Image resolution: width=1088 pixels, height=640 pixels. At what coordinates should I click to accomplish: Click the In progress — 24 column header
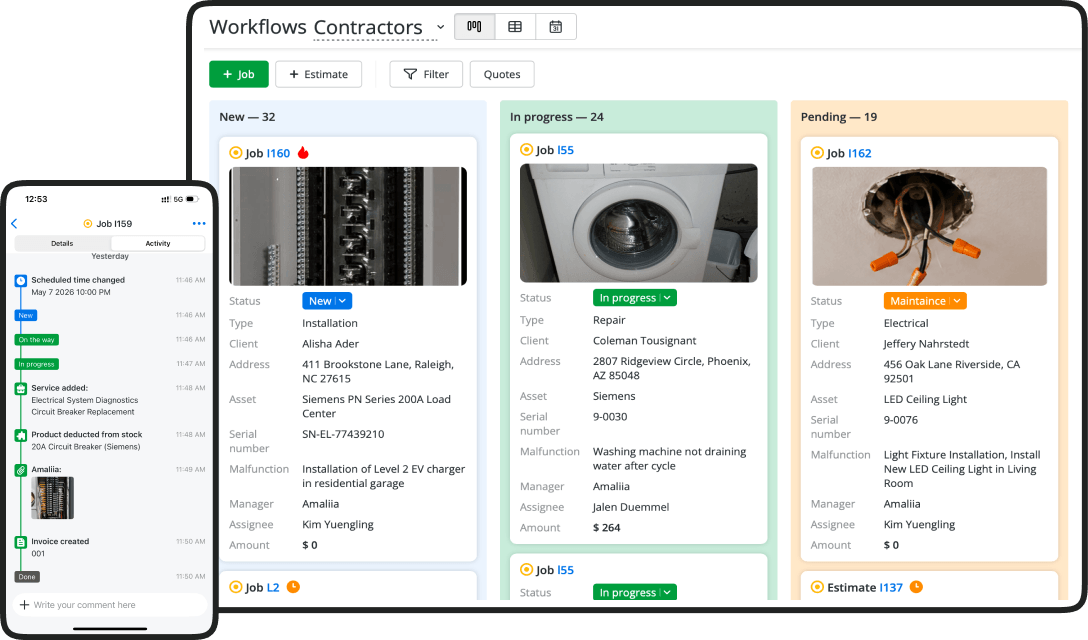click(x=556, y=117)
